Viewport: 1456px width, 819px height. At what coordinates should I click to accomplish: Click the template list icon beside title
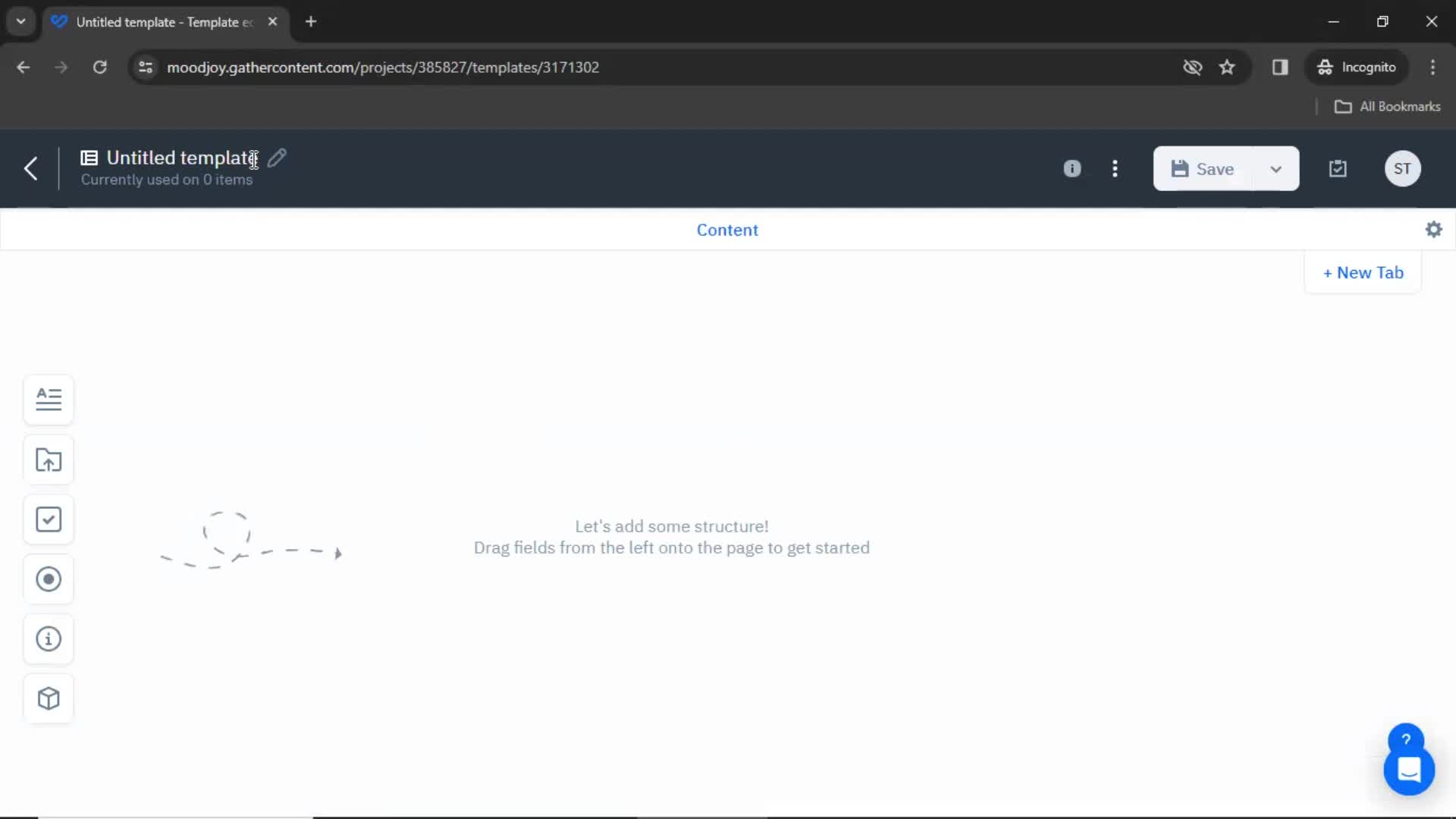pos(89,158)
